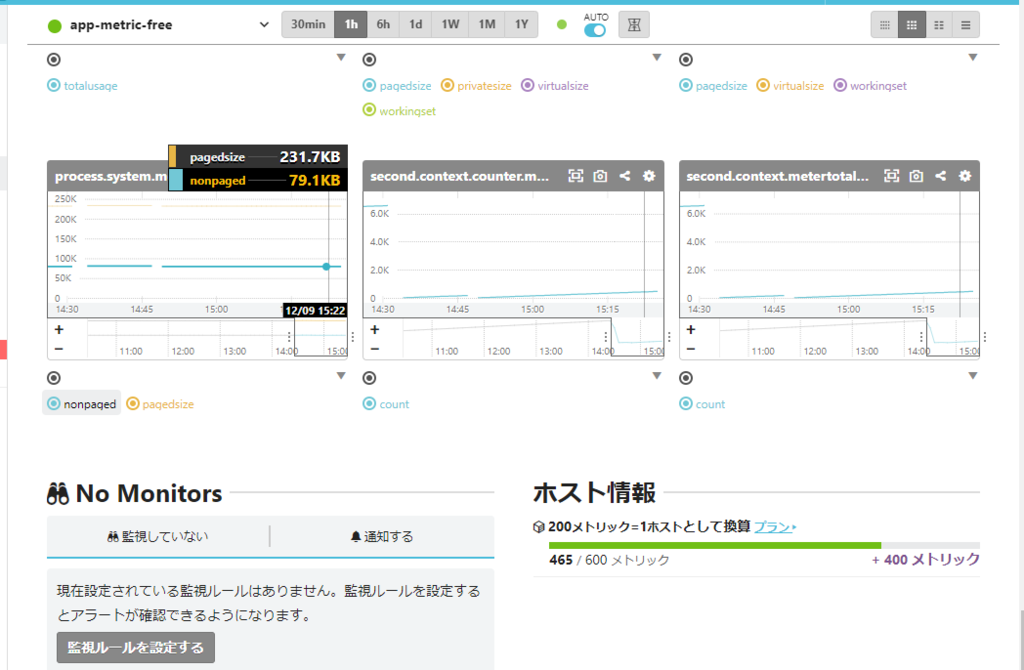Switch to the smallest-tile grid layout icon
The width and height of the screenshot is (1024, 670).
click(x=885, y=25)
